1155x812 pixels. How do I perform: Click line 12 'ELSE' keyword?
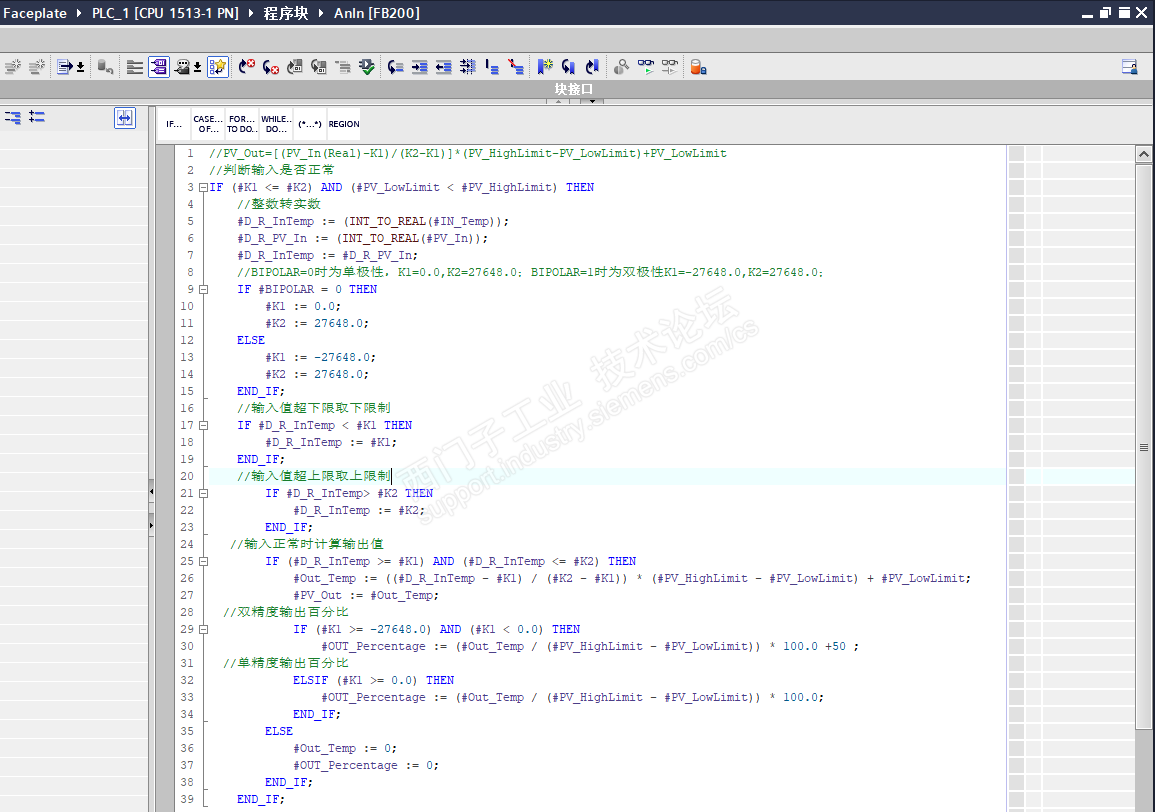(x=250, y=340)
